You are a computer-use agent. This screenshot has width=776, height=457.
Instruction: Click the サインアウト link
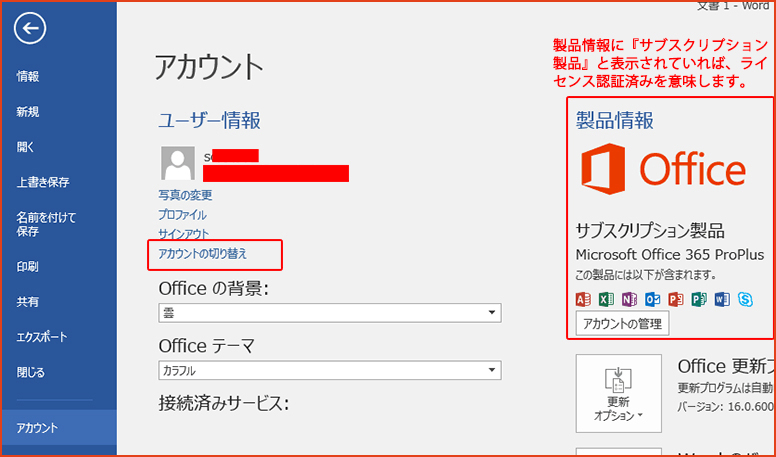[184, 233]
